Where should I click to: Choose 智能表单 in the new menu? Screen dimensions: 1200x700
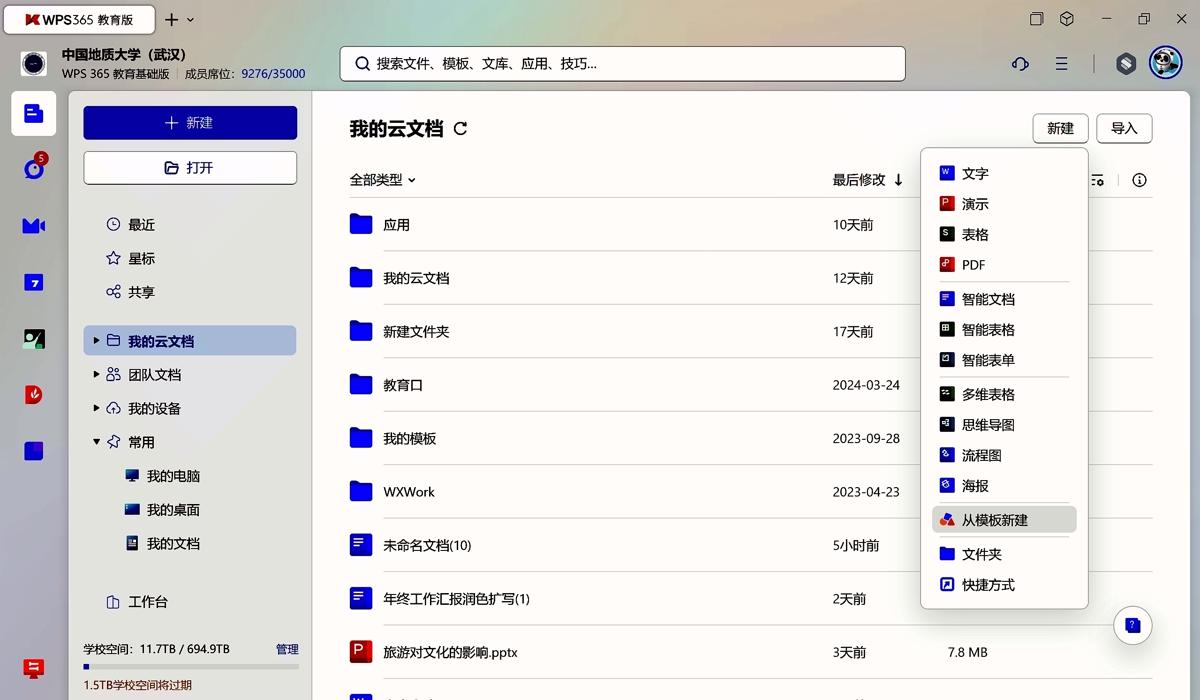click(1004, 360)
